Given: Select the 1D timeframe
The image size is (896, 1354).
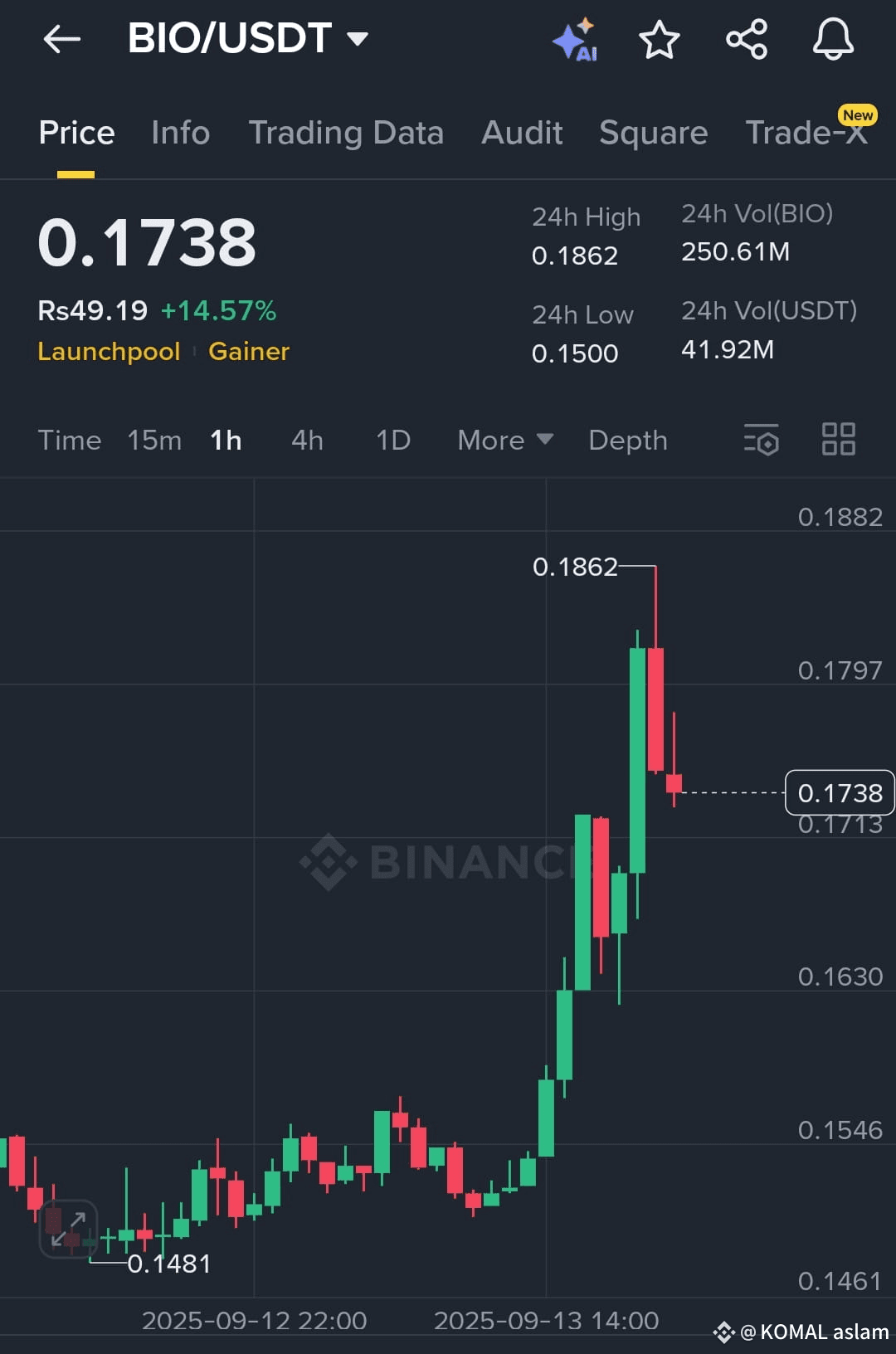Looking at the screenshot, I should point(393,440).
